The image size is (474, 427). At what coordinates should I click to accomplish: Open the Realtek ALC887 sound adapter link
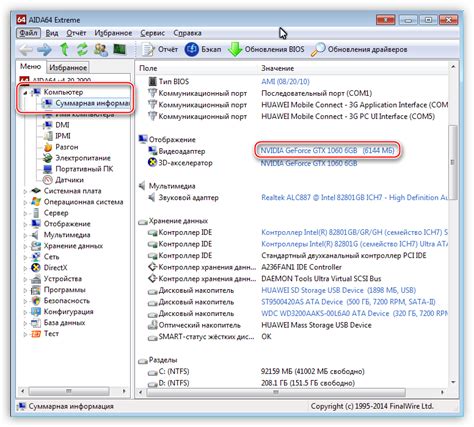[x=354, y=198]
